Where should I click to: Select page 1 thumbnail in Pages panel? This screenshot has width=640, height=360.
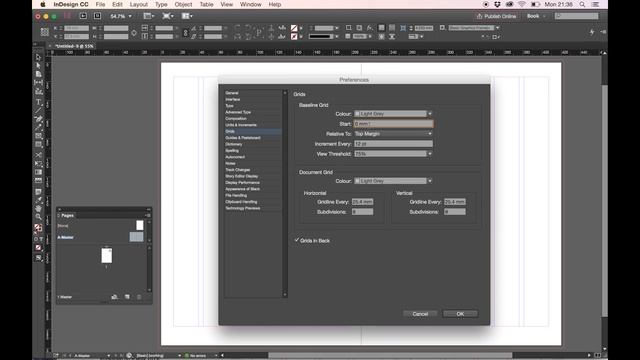tap(107, 256)
